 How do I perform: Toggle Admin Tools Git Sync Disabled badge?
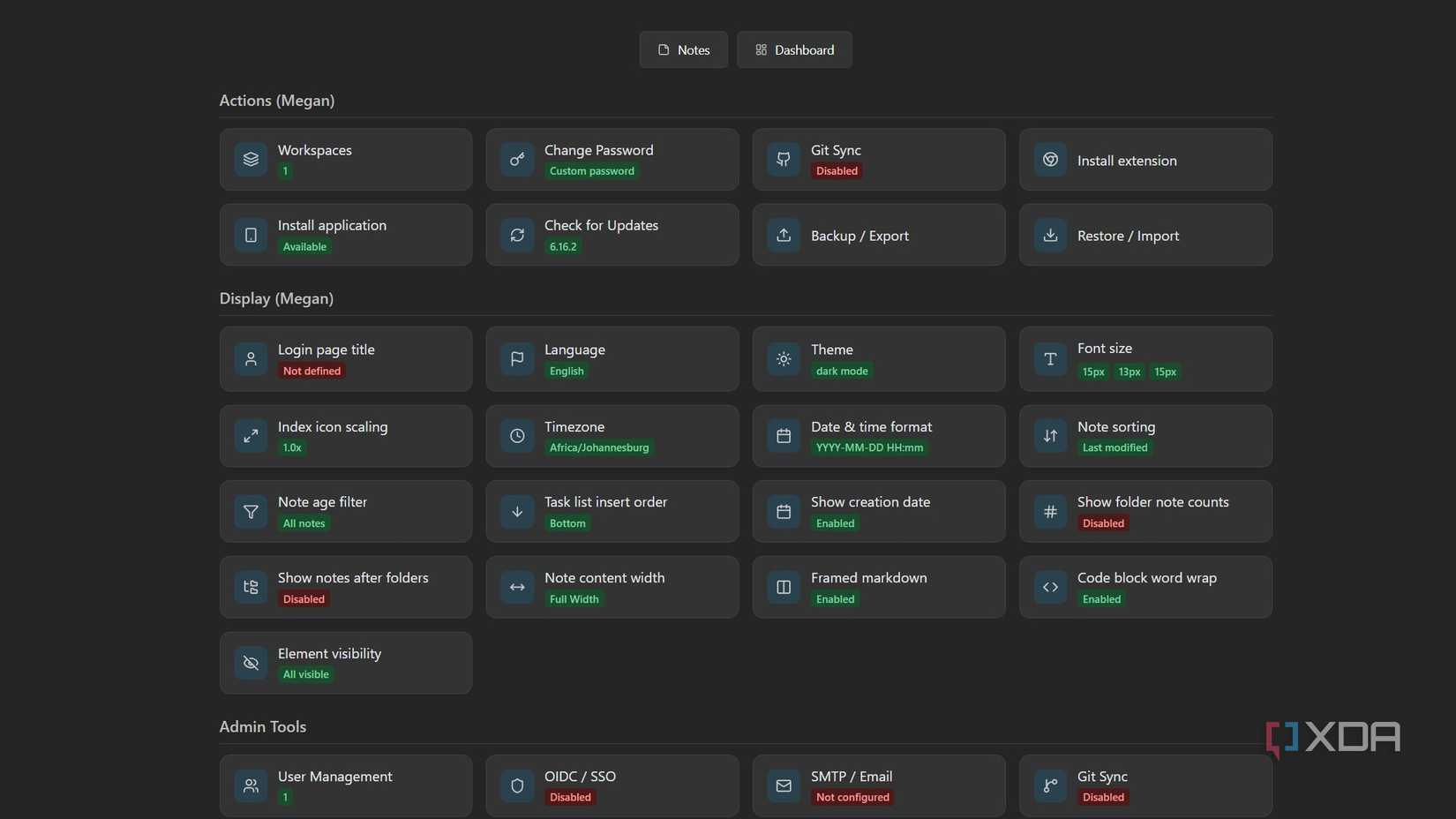[1103, 797]
